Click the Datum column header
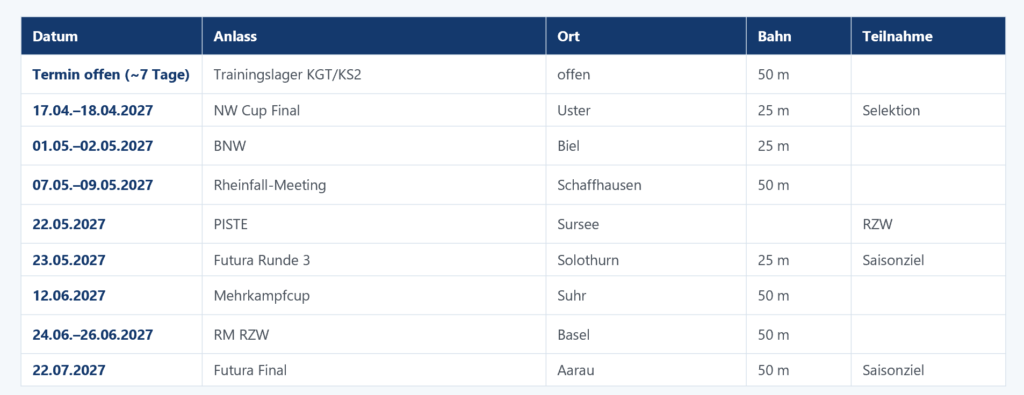Image resolution: width=1024 pixels, height=395 pixels. [112, 36]
